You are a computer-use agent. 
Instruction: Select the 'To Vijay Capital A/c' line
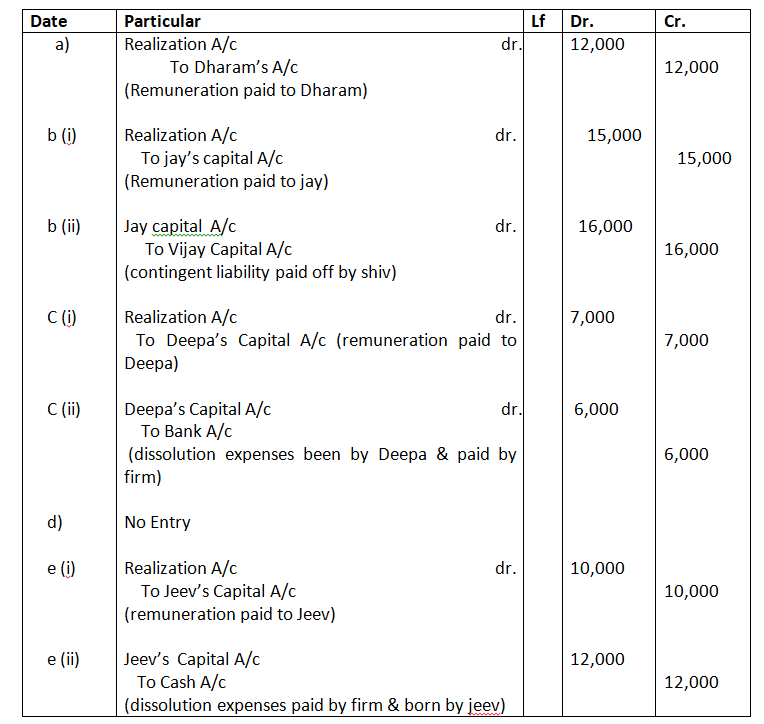click(x=218, y=249)
